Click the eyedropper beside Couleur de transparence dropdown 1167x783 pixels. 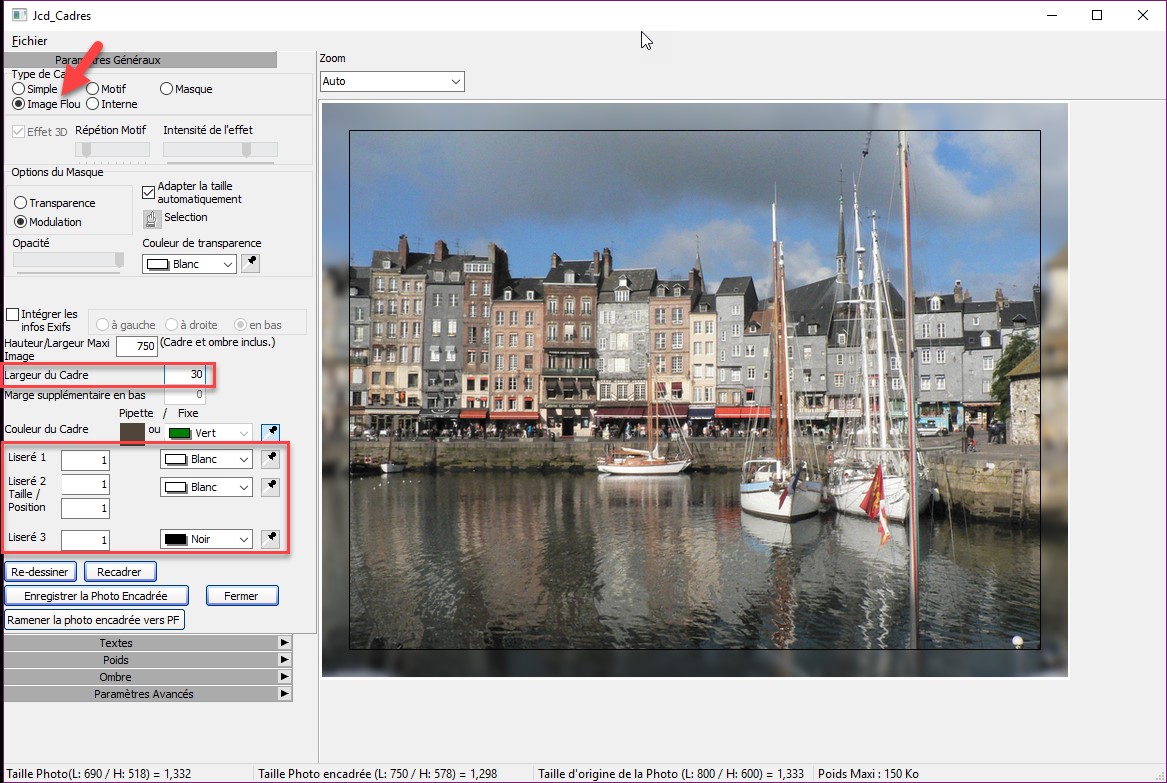click(252, 264)
